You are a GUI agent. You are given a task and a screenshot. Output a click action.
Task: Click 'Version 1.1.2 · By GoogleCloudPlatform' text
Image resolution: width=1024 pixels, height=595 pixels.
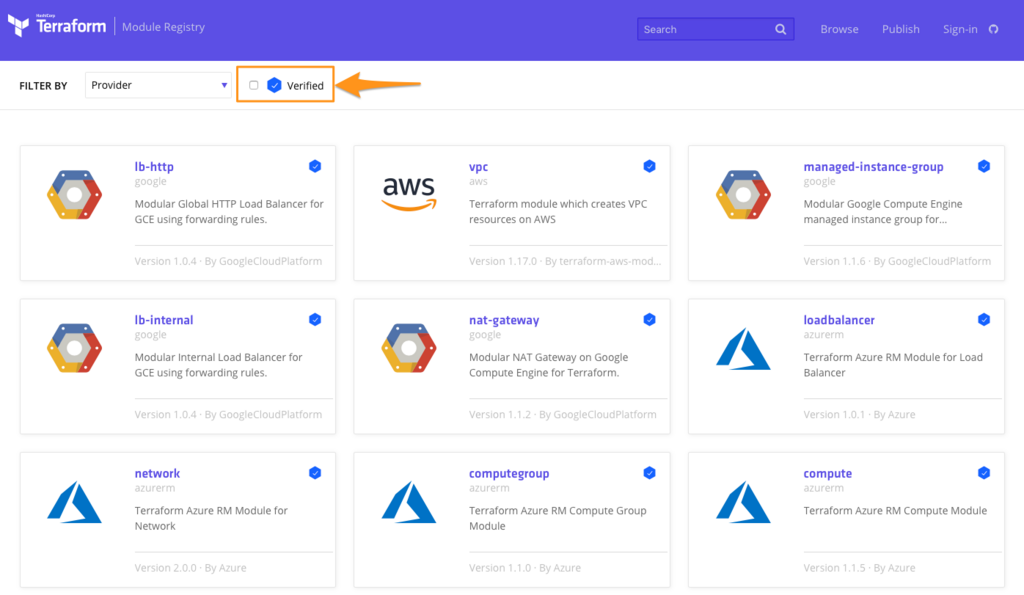point(562,415)
